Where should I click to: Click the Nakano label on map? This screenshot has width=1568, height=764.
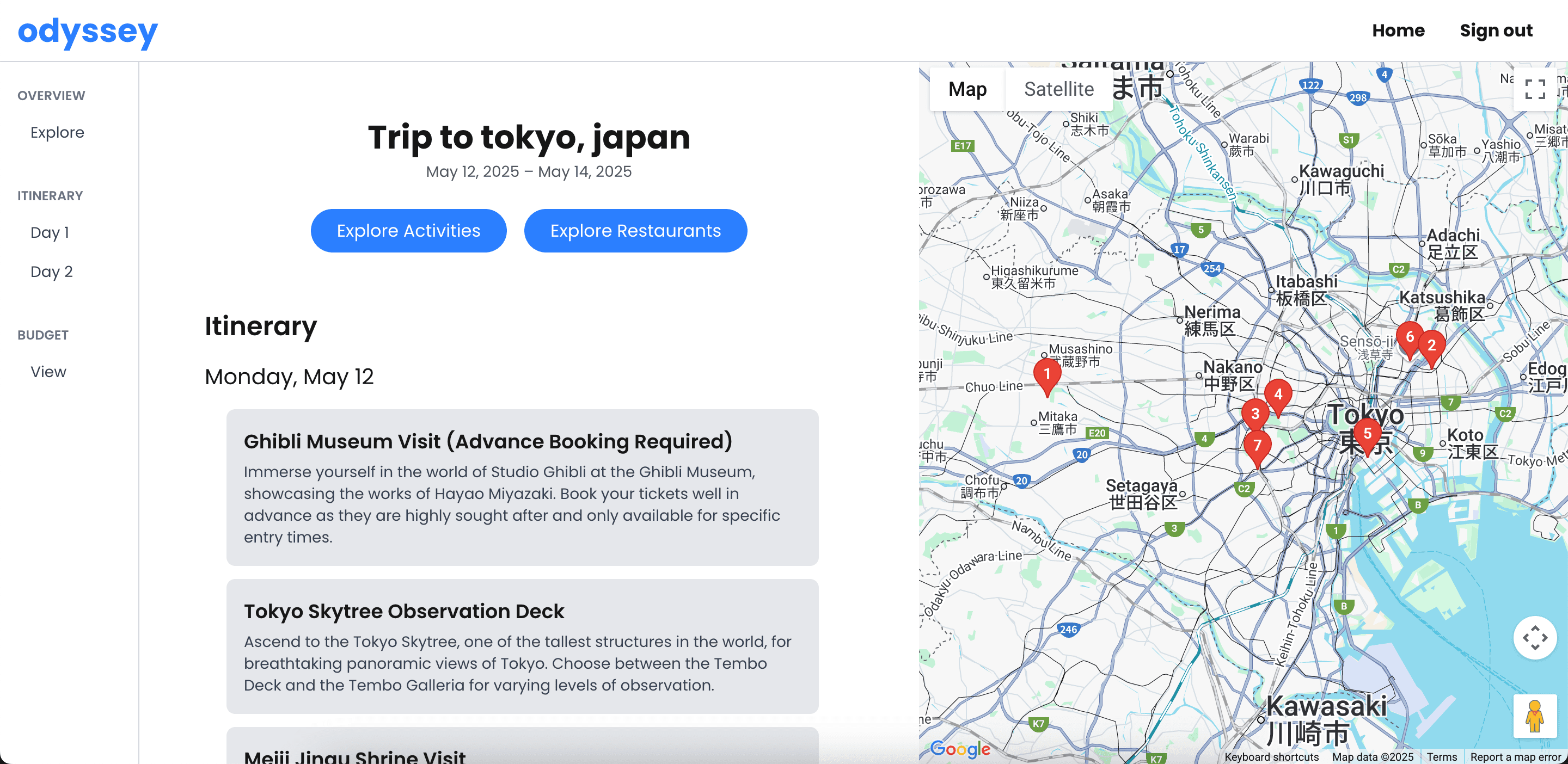[1233, 375]
